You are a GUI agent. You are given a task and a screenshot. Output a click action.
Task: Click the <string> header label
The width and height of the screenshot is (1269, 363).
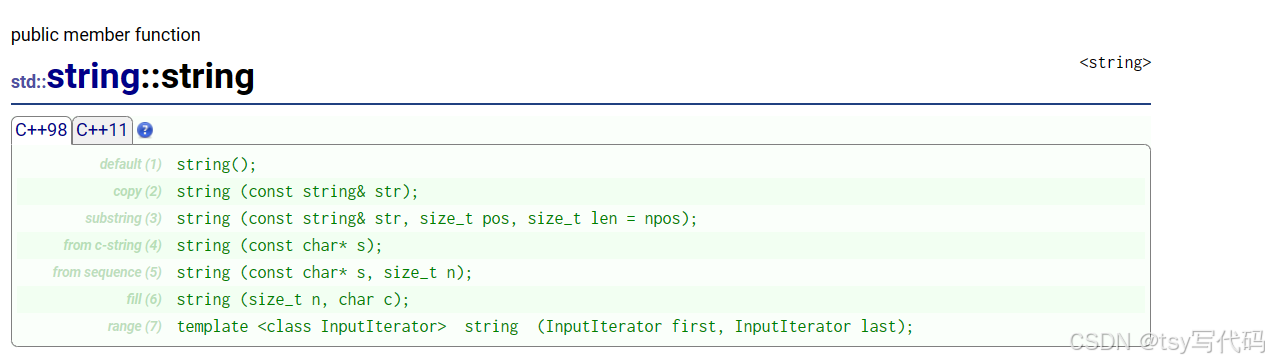1115,63
